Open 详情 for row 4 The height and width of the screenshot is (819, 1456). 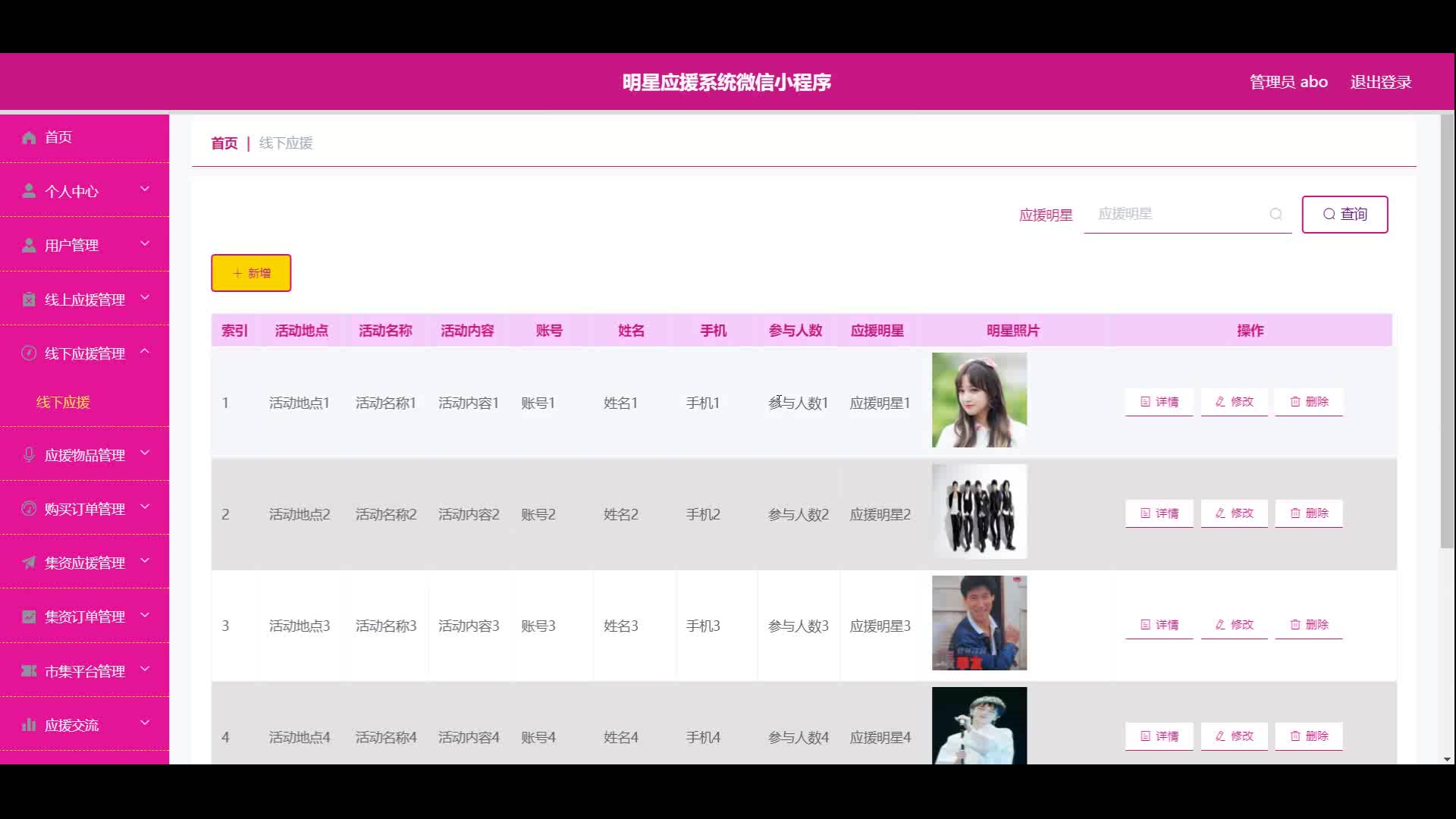pos(1159,736)
